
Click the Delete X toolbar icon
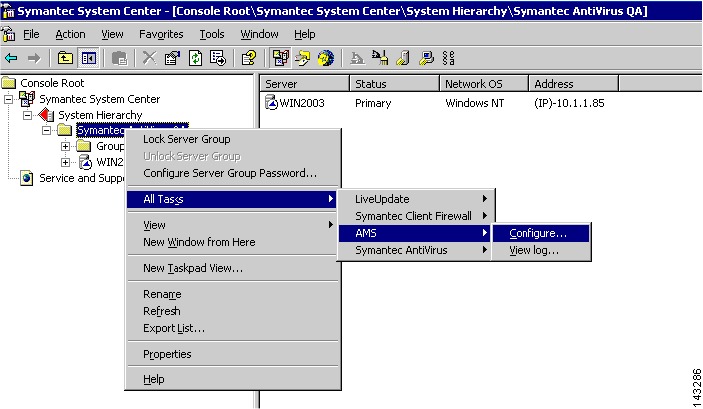tap(149, 58)
